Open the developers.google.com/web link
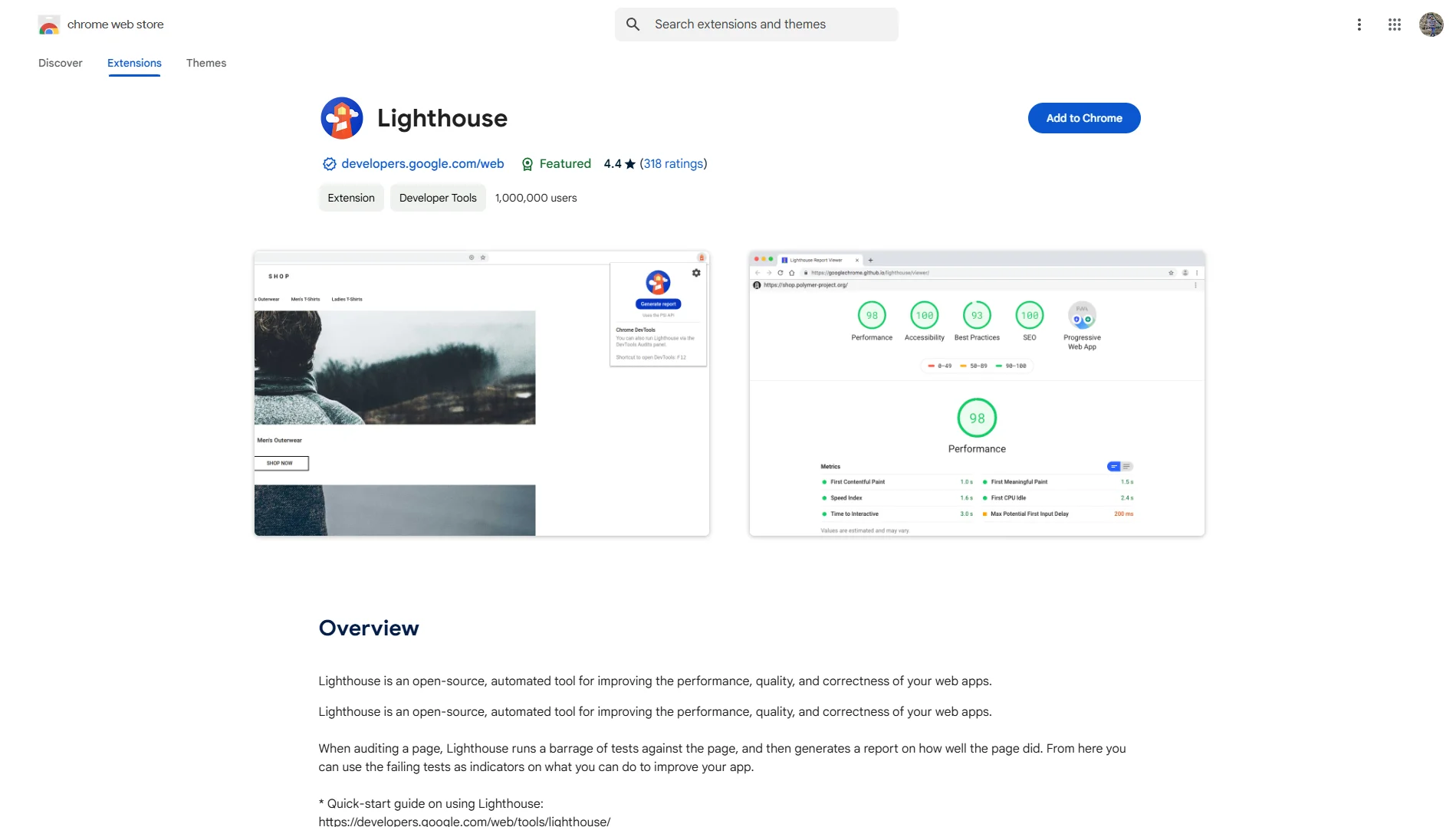 [x=422, y=163]
